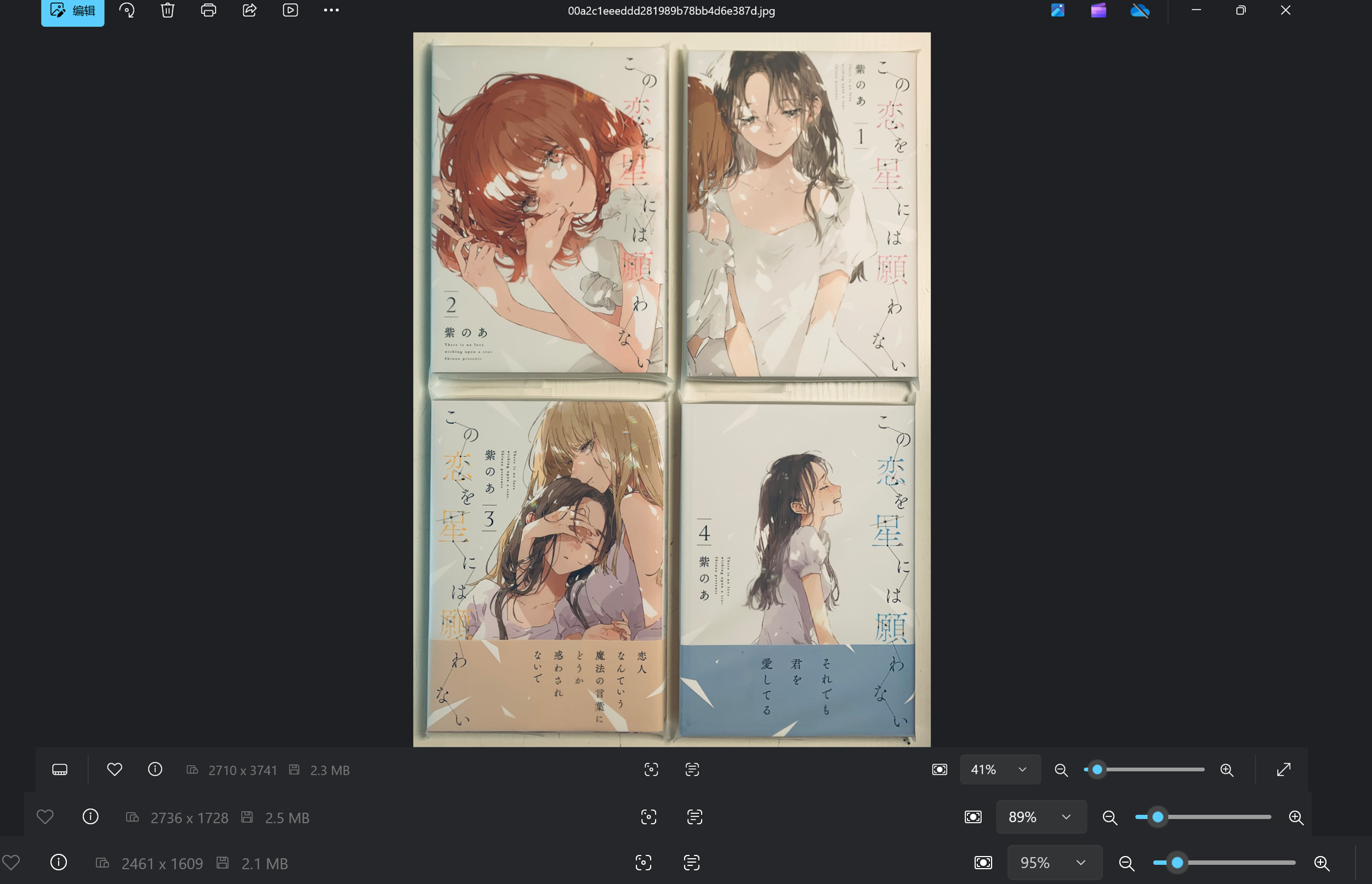Toggle the filmstrip icon in bottom bar

[x=60, y=770]
